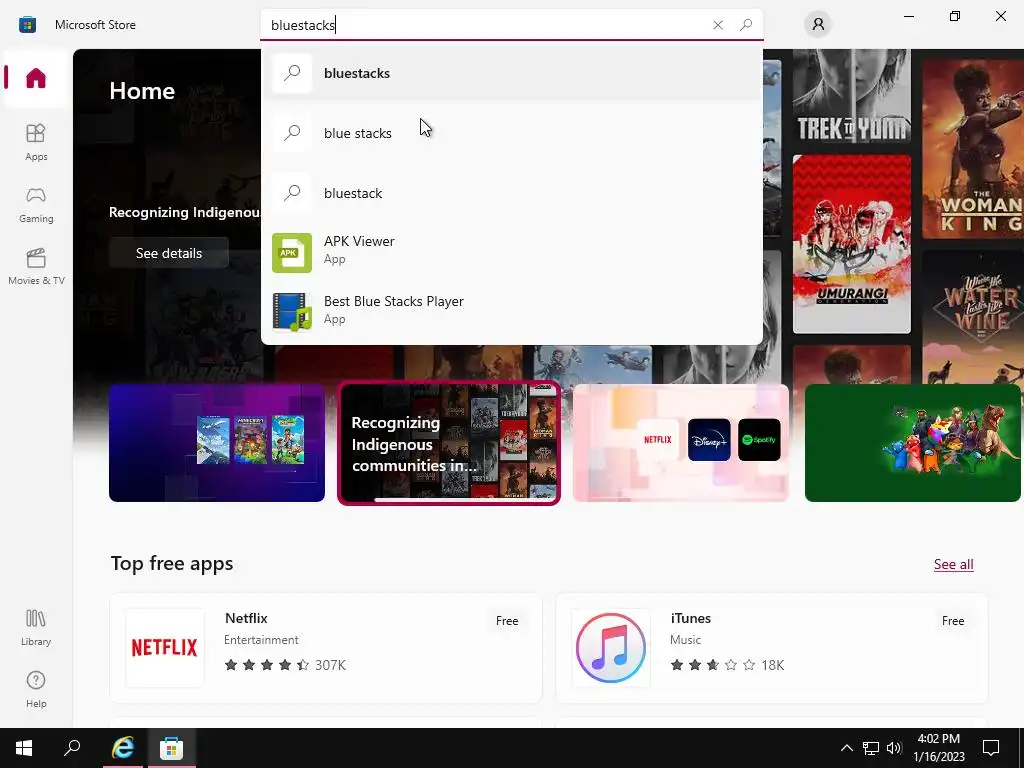Show hidden system tray icons

(846, 748)
